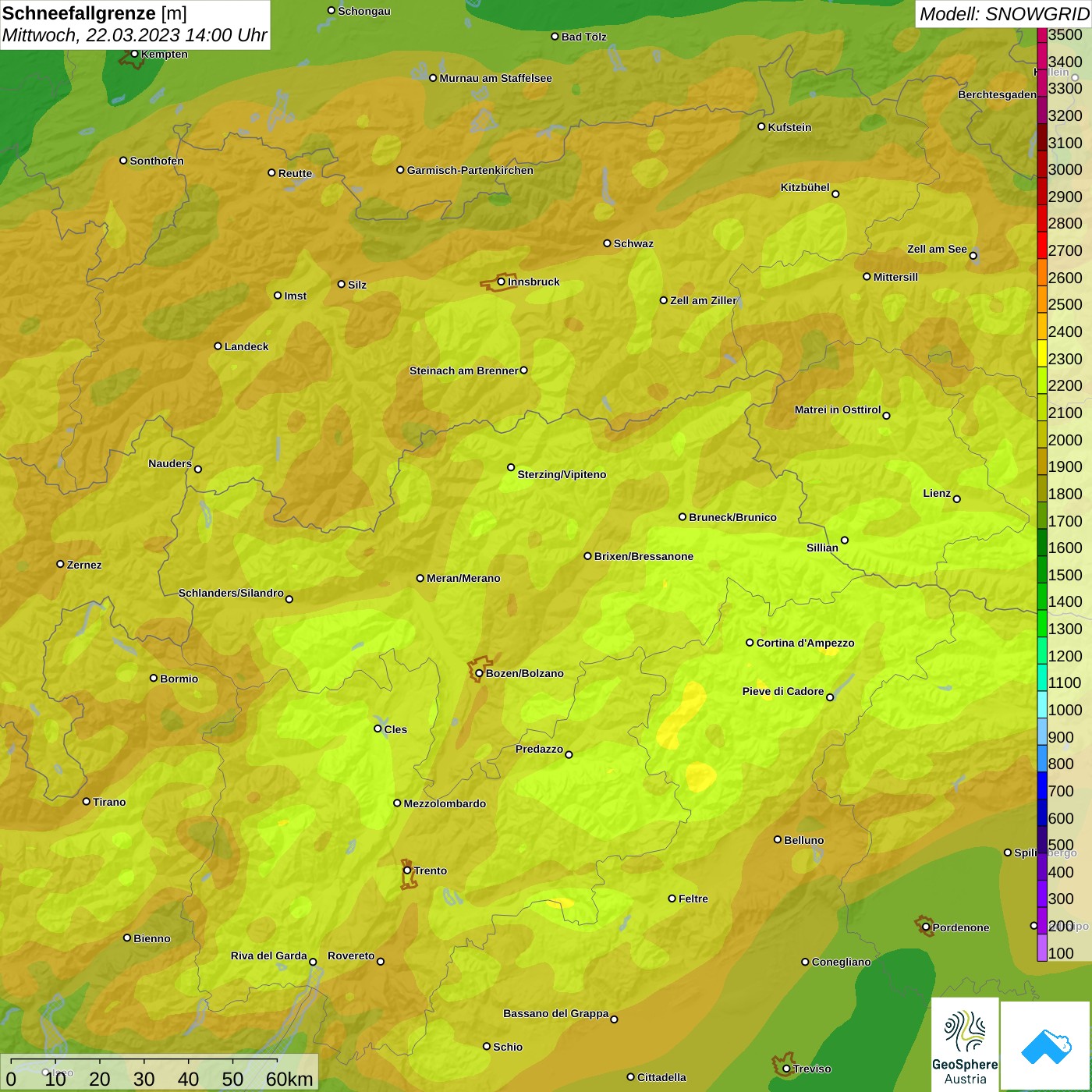The width and height of the screenshot is (1092, 1092).
Task: Click the Treviso city marker dot
Action: [x=786, y=1069]
